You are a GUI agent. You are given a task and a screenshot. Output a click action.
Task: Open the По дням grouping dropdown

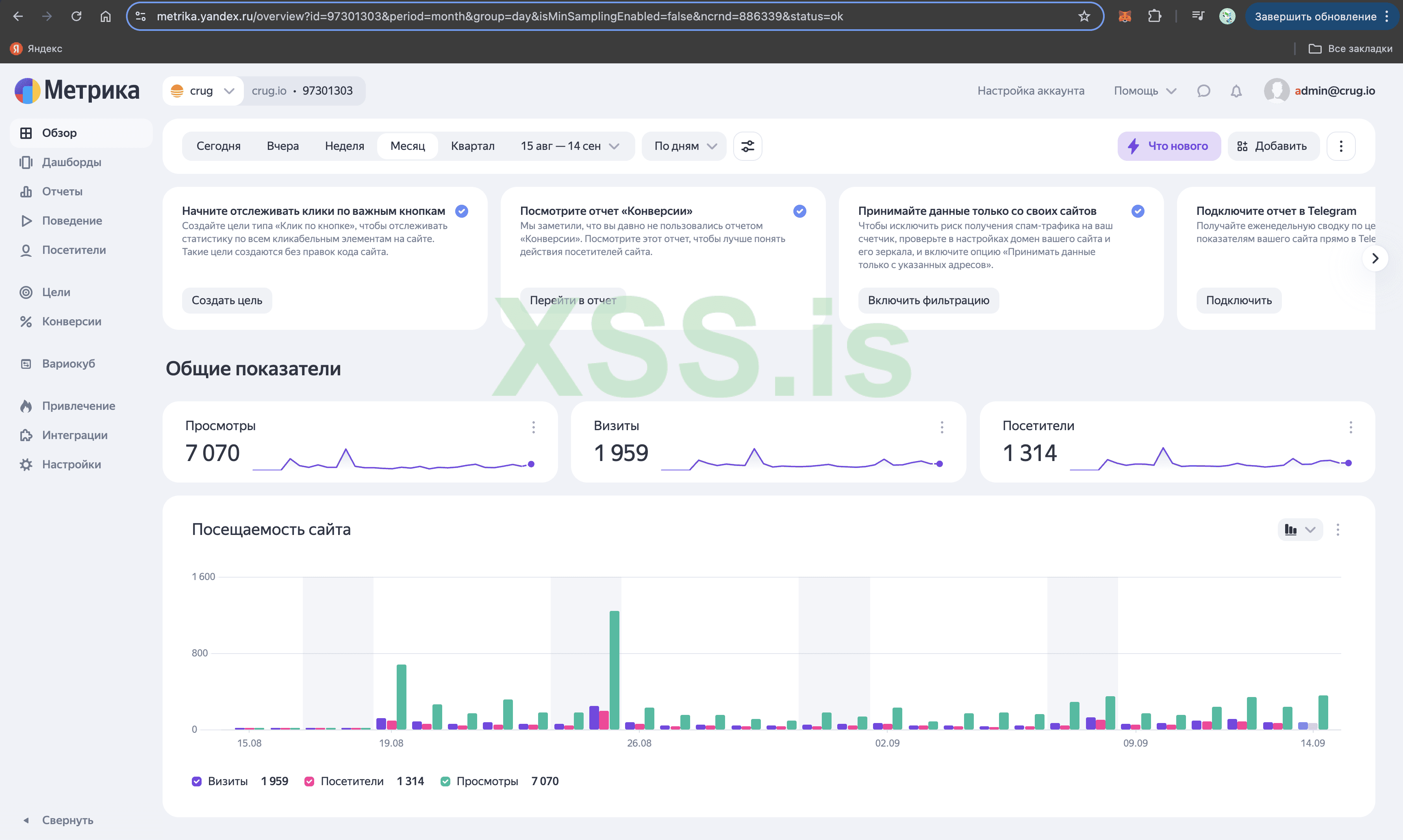coord(684,146)
